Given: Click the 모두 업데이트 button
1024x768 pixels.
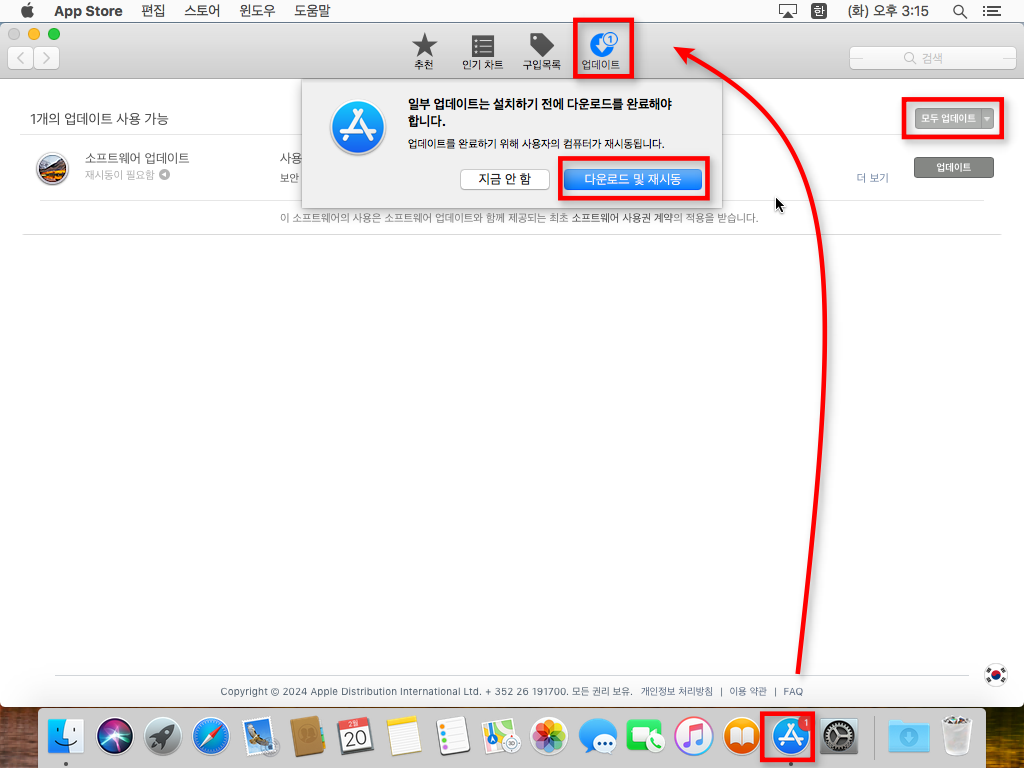Looking at the screenshot, I should point(948,118).
